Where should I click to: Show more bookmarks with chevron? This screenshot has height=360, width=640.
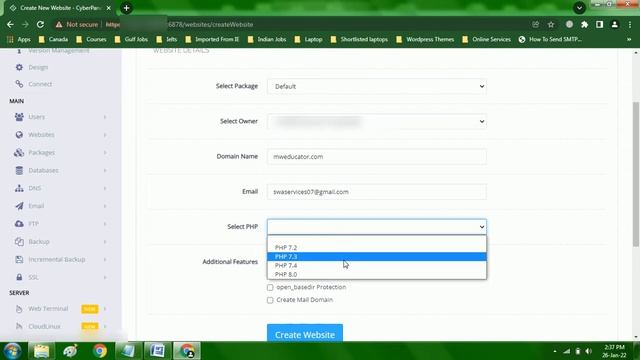coord(629,40)
